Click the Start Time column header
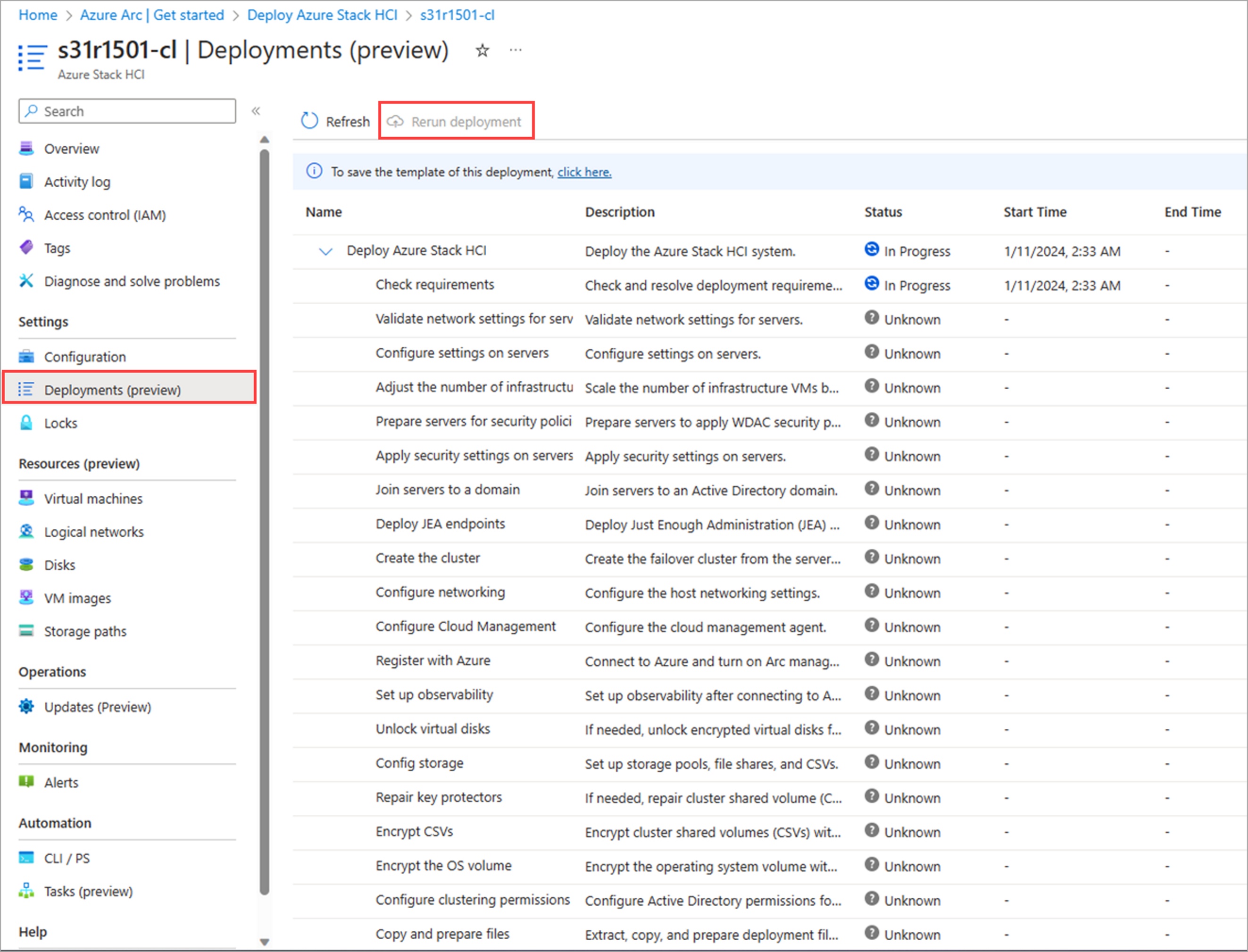Viewport: 1248px width, 952px height. 1035,212
